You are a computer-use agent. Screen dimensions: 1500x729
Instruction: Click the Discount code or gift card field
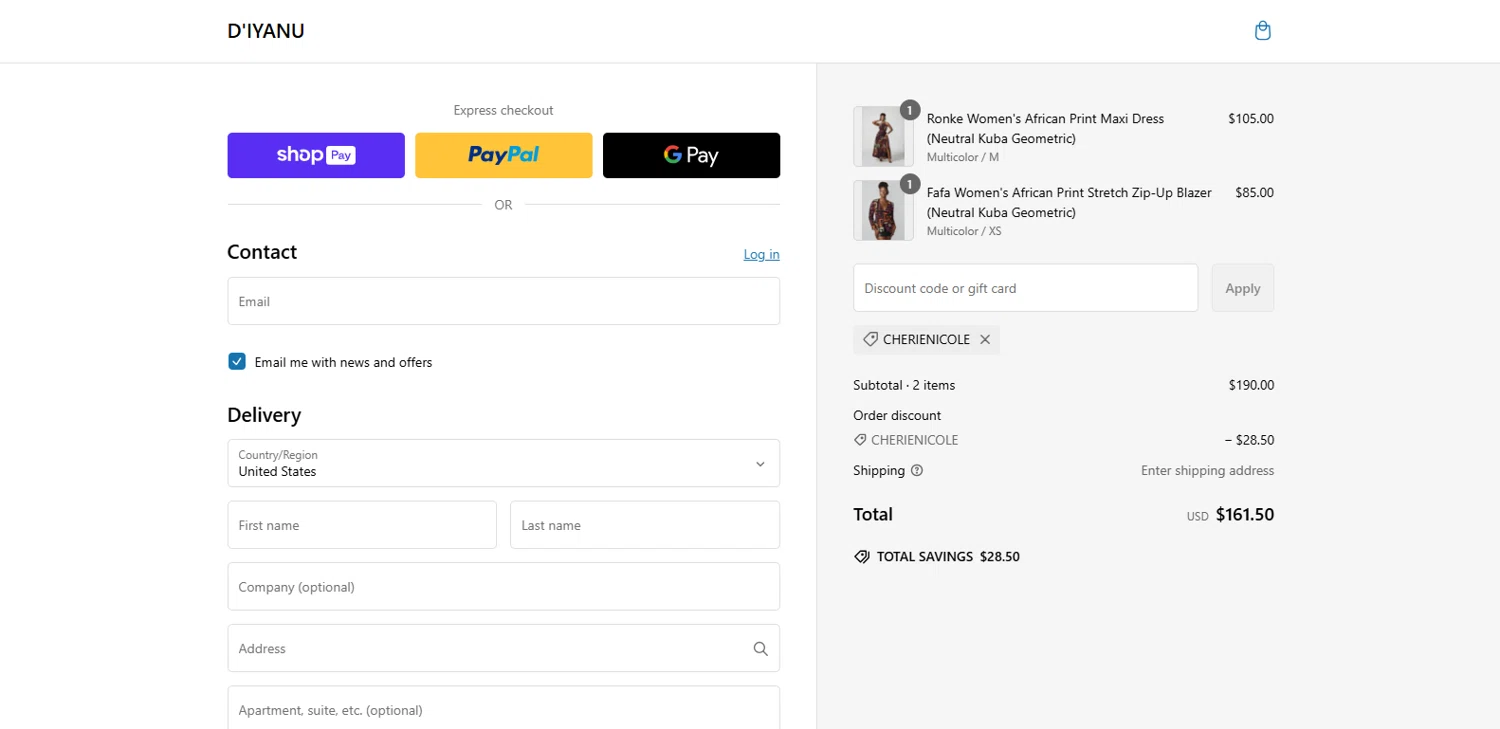1025,288
